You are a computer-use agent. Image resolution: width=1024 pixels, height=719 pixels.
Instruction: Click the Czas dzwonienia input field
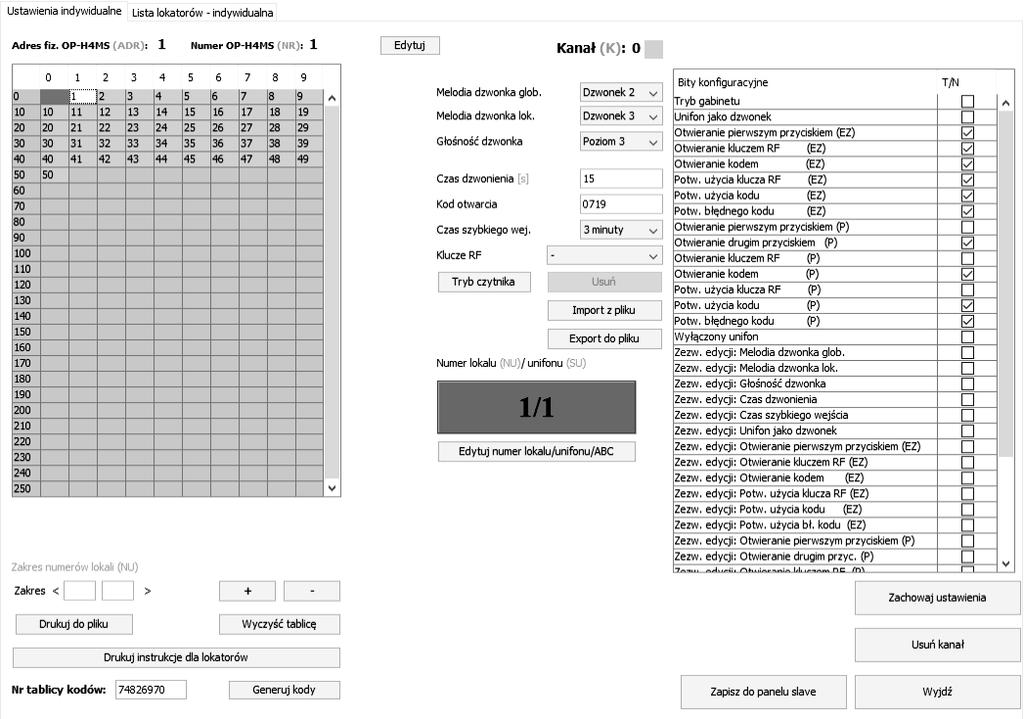(x=620, y=179)
